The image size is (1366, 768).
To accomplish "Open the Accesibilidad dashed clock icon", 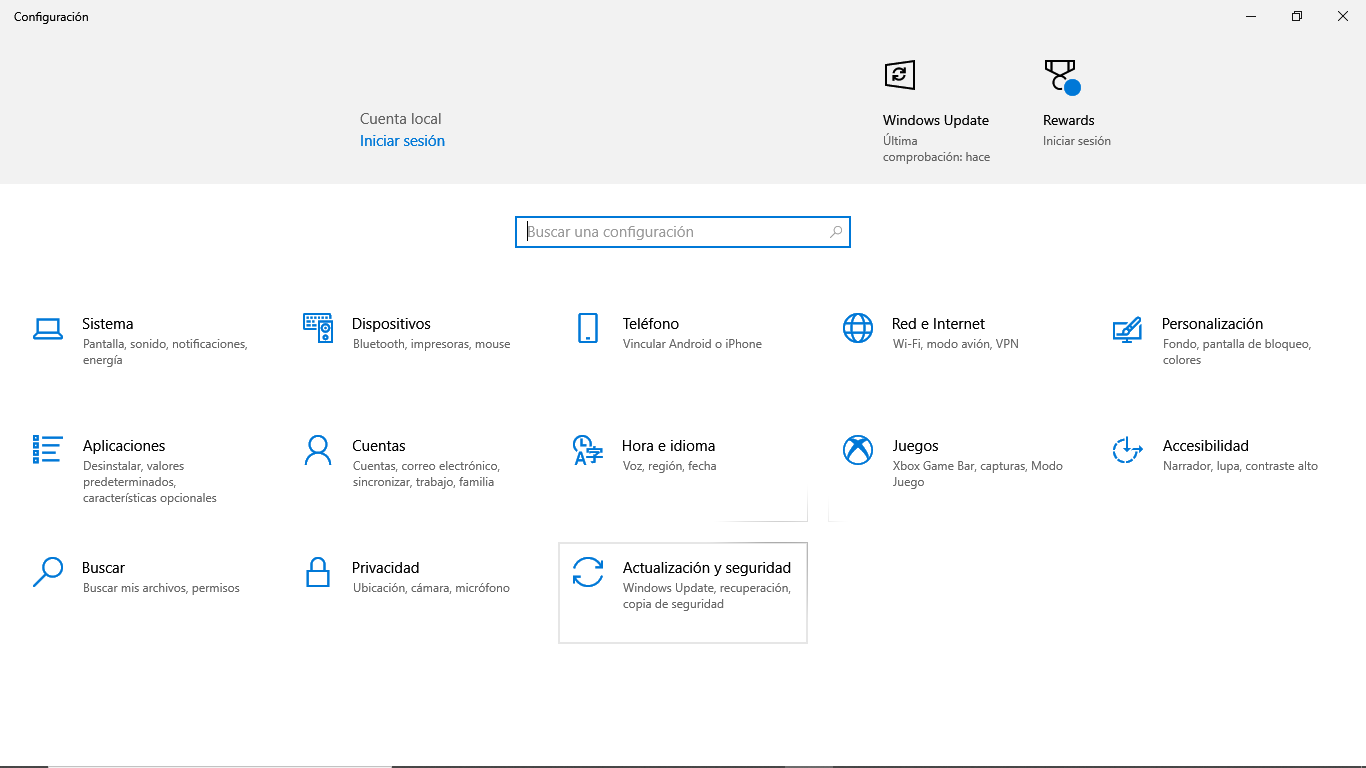I will 1127,450.
